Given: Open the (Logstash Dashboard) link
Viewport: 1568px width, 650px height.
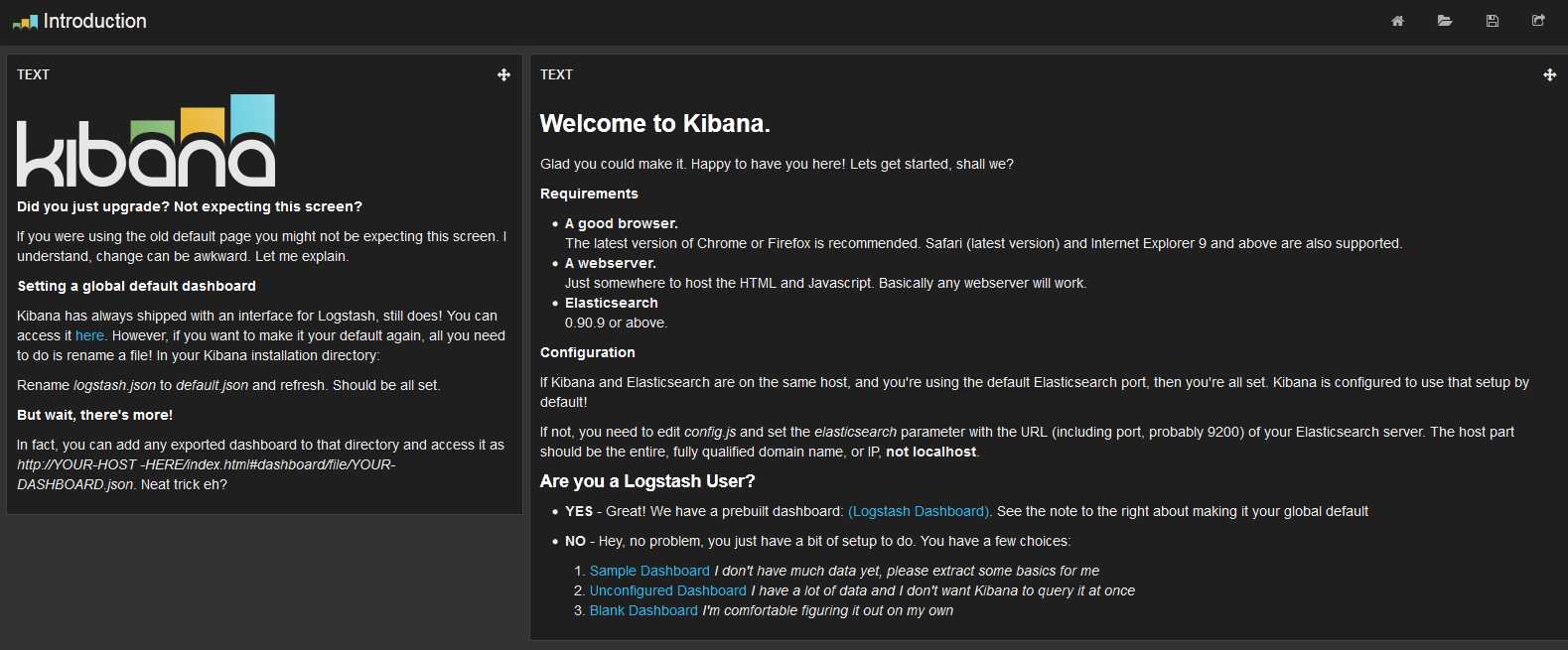Looking at the screenshot, I should pyautogui.click(x=919, y=511).
